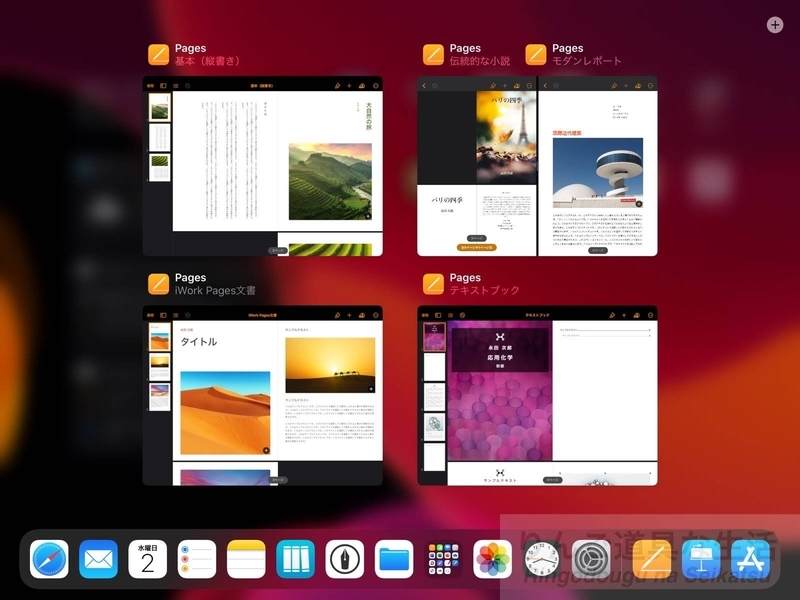This screenshot has width=800, height=600.
Task: Tap the Pages icon beside 基本（縦書き）
Action: 159,55
